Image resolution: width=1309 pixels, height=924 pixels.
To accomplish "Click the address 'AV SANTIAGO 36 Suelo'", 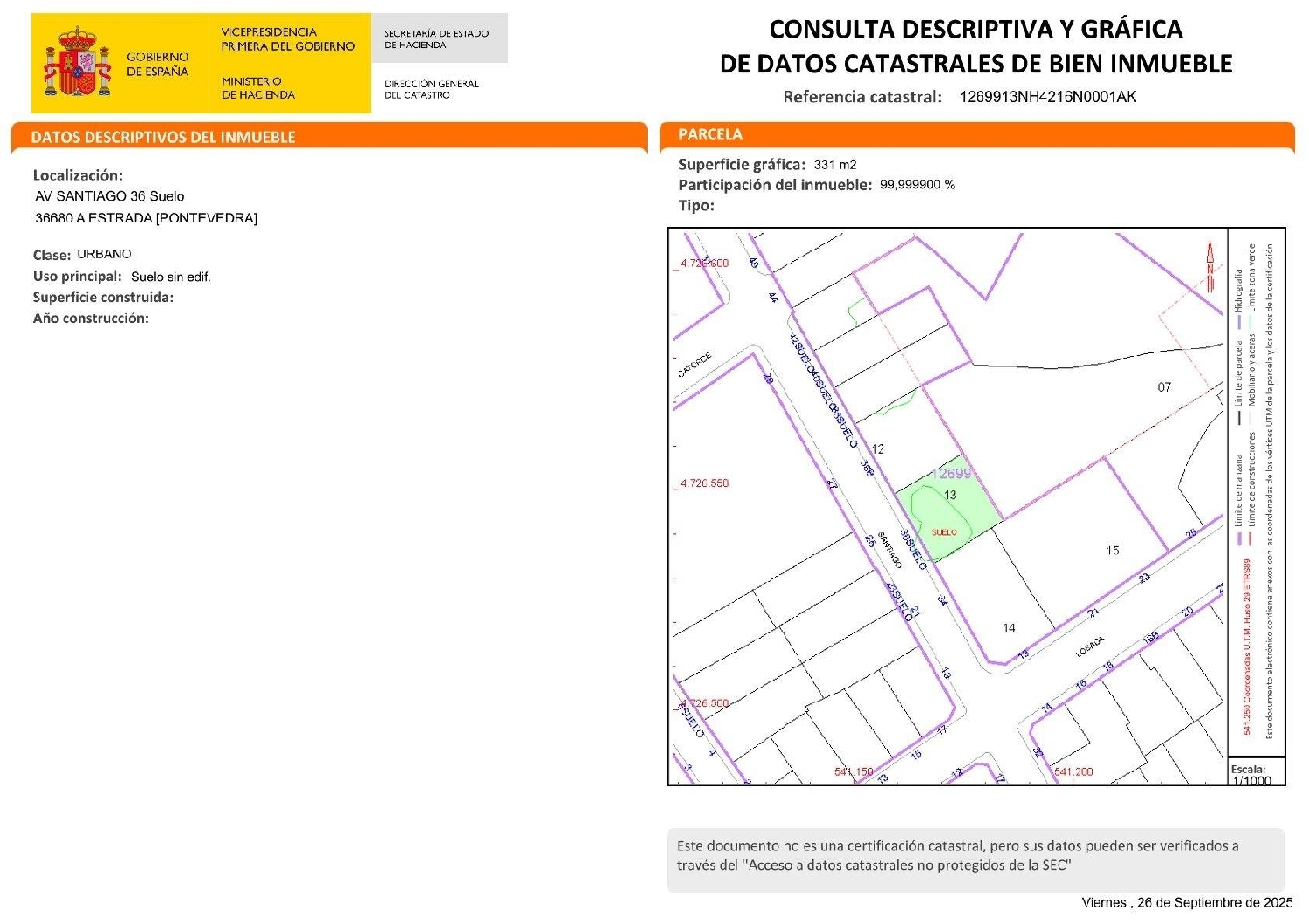I will (x=110, y=196).
